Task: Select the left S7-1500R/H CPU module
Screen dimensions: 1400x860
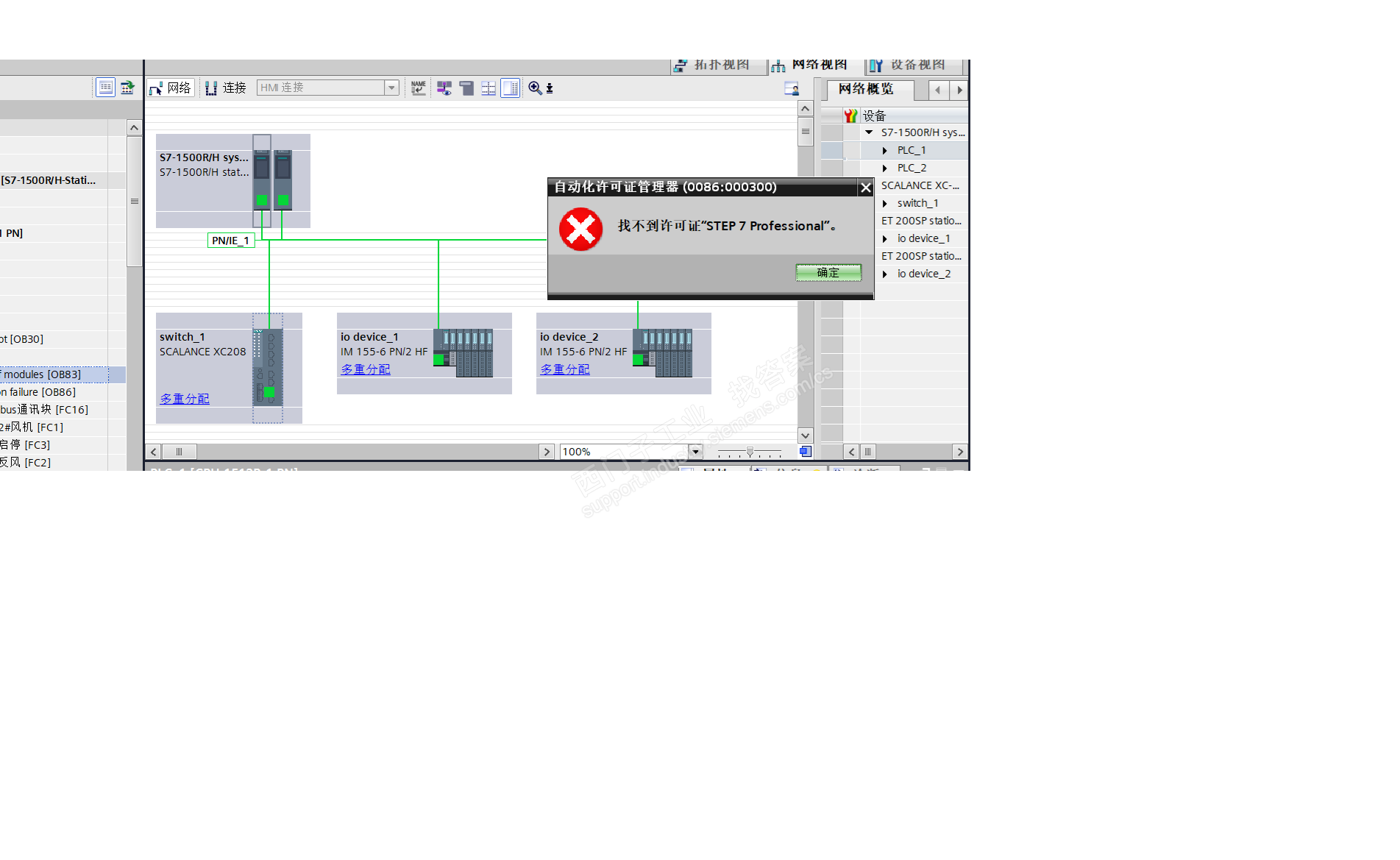Action: [x=262, y=180]
